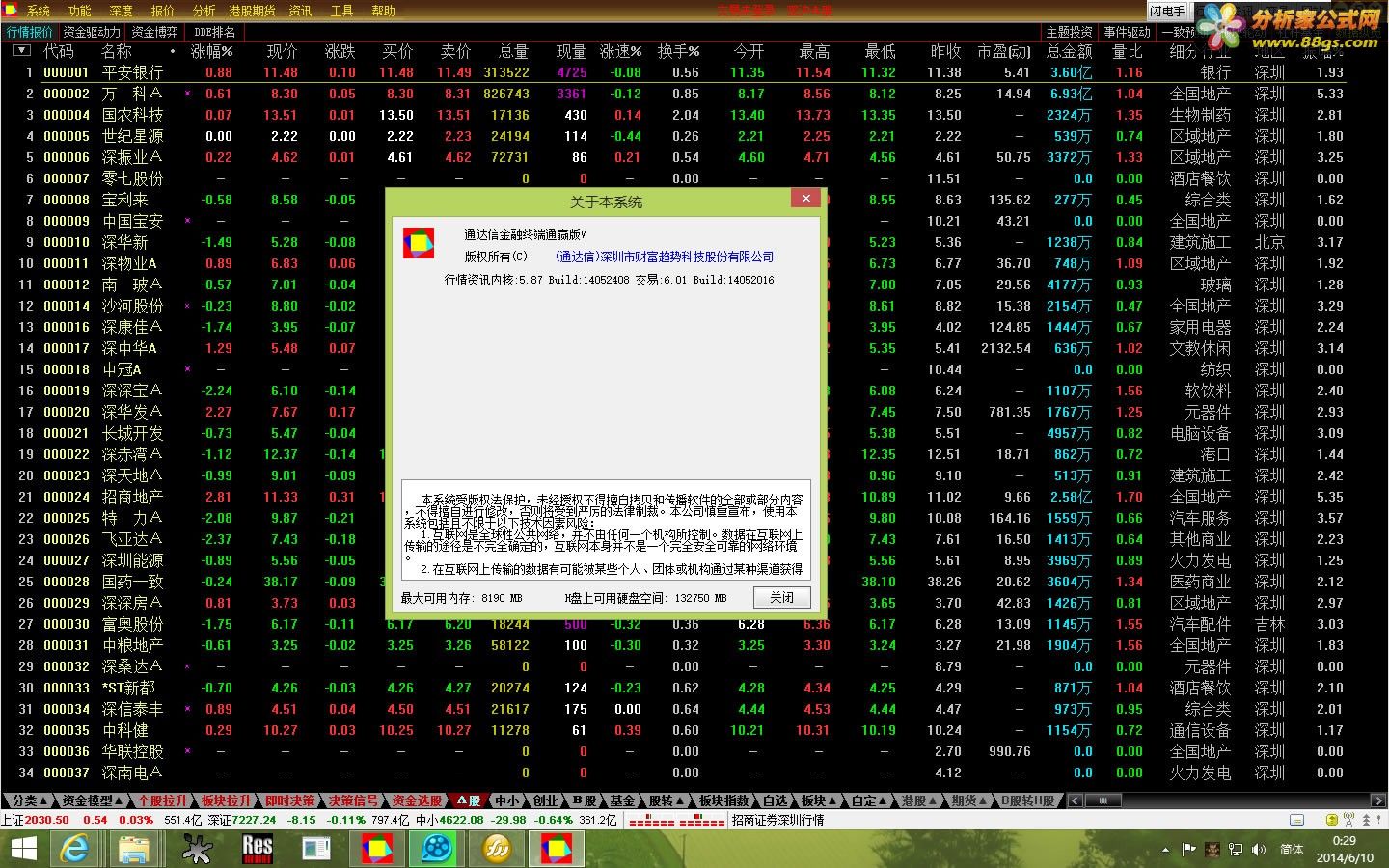Select the B股 bottom tab
Image resolution: width=1389 pixels, height=868 pixels.
[x=585, y=800]
